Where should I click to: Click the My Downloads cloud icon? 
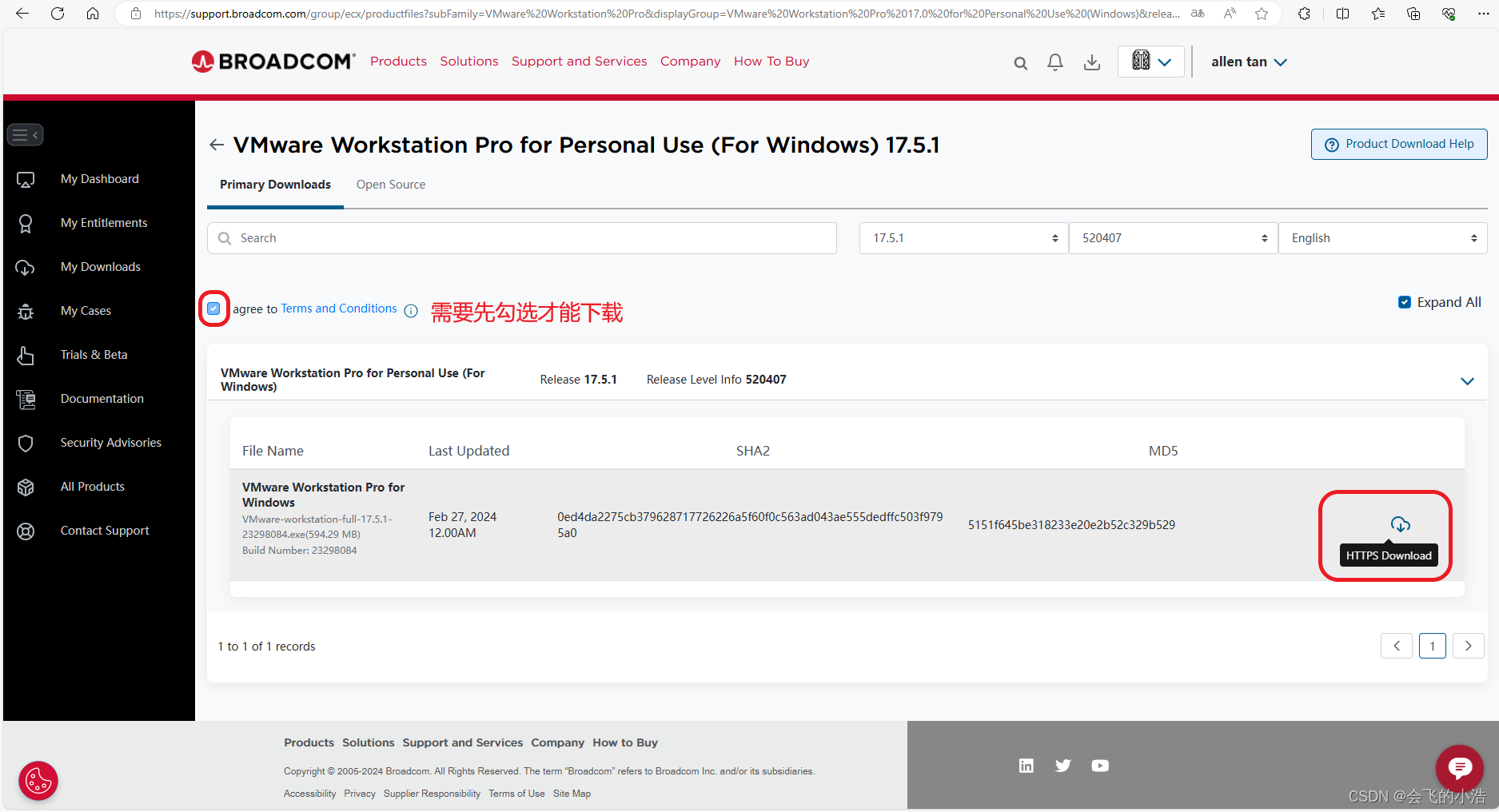[x=26, y=268]
